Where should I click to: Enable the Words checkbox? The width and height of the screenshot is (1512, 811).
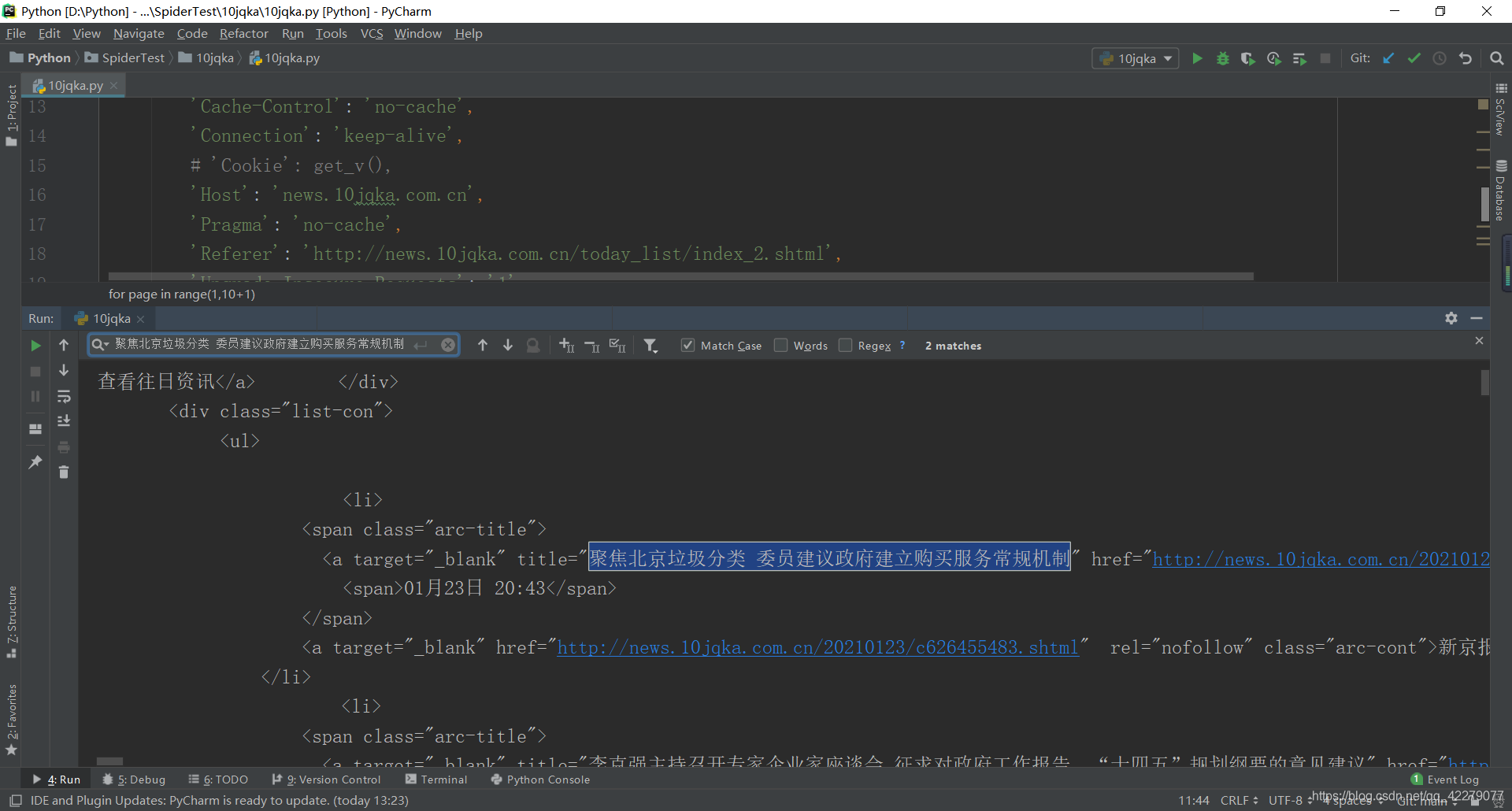[x=780, y=345]
